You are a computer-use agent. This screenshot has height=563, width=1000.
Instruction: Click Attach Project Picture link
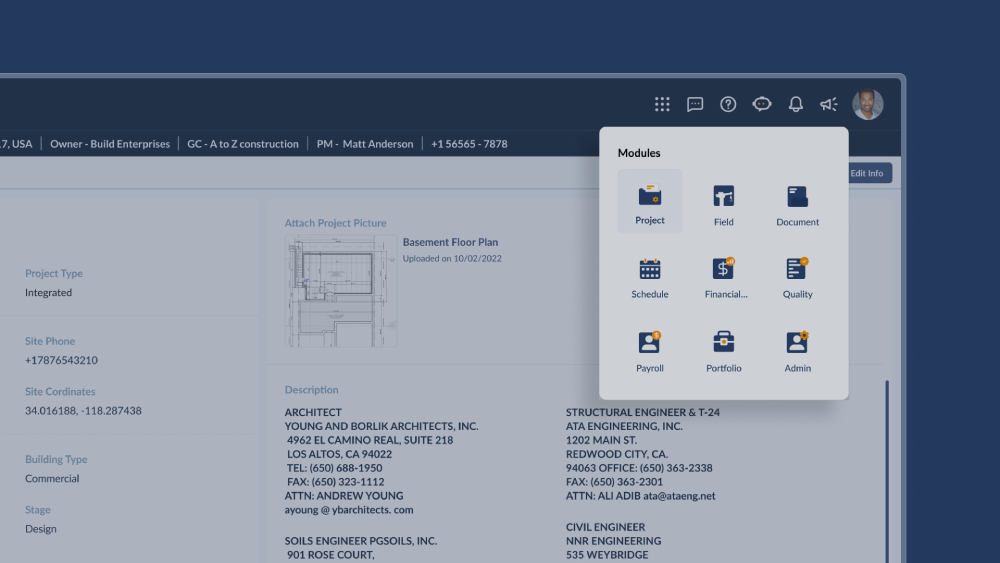tap(335, 223)
